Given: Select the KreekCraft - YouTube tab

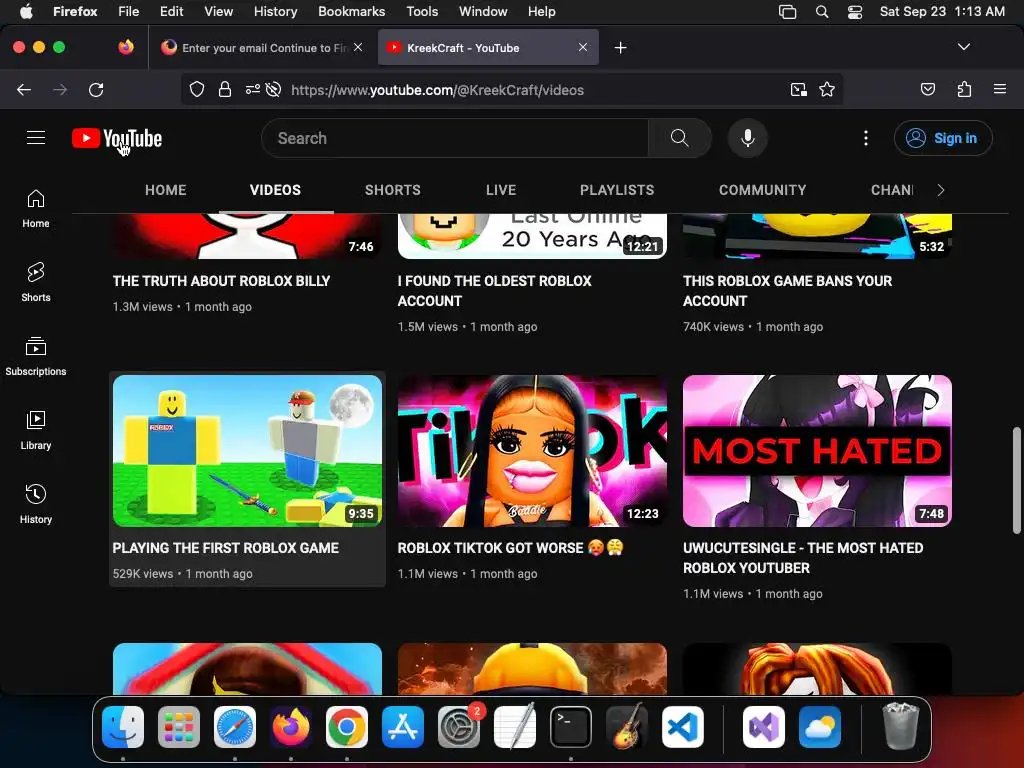Looking at the screenshot, I should pyautogui.click(x=480, y=48).
